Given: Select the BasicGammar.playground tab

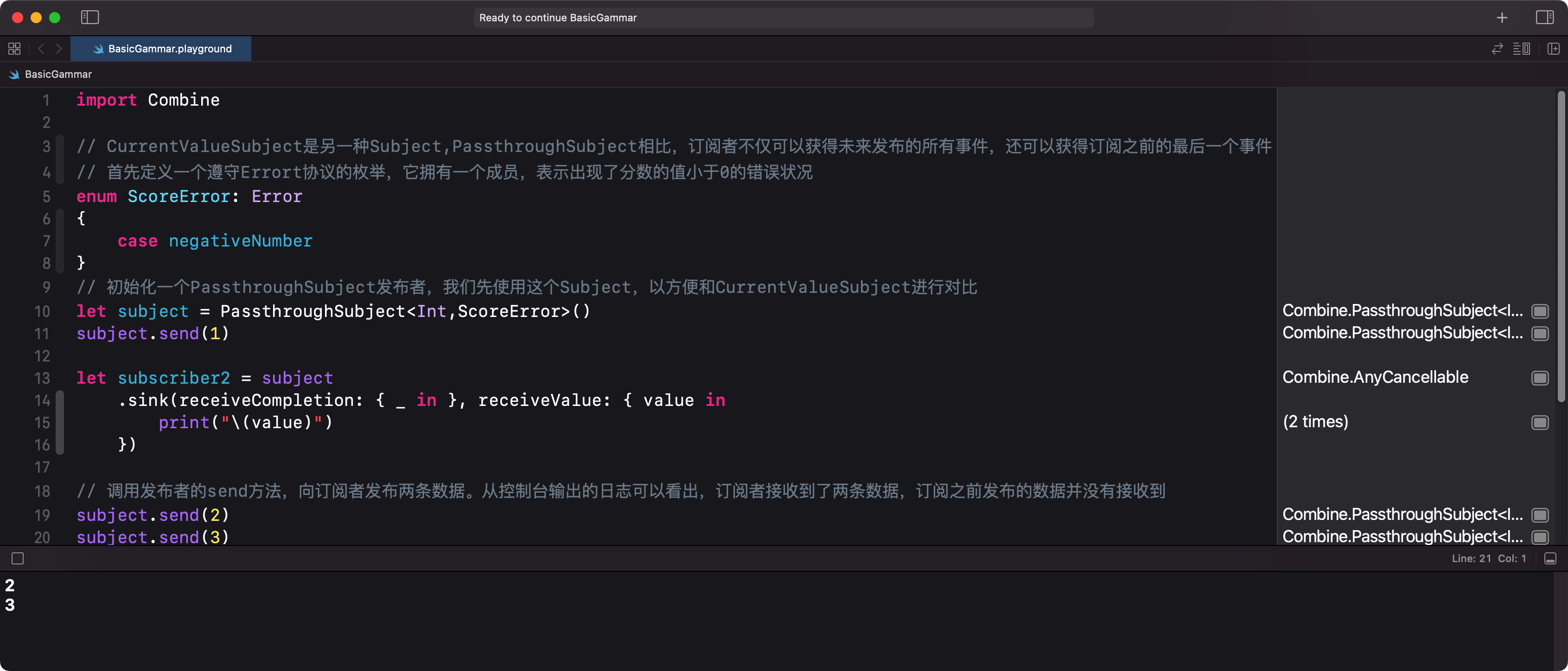Looking at the screenshot, I should pos(161,49).
